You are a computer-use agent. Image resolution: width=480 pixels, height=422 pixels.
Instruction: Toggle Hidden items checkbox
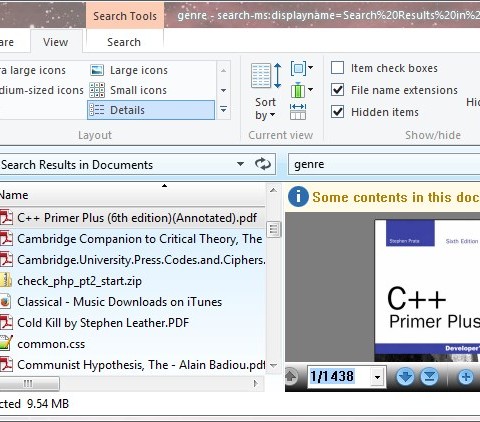pos(337,112)
